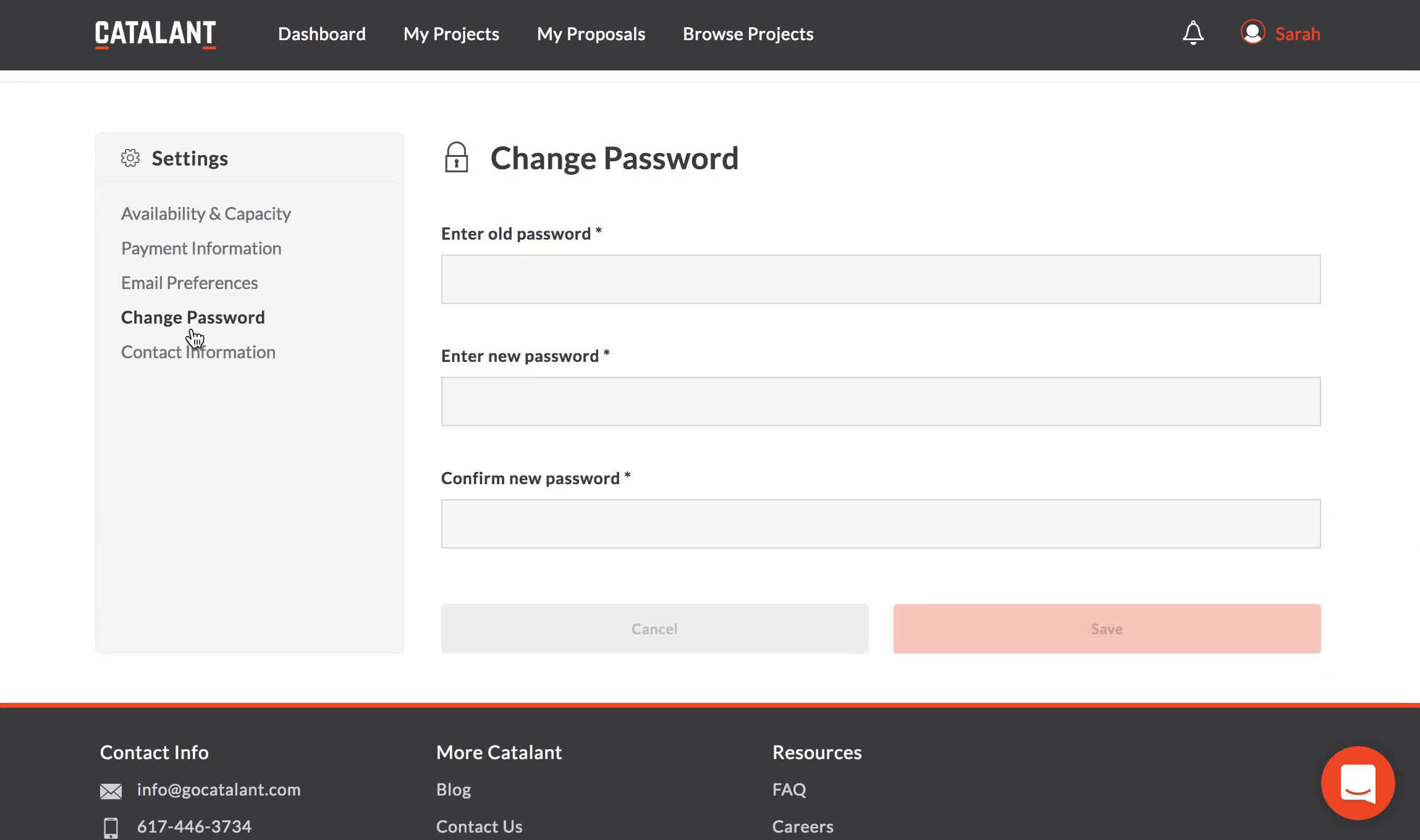Viewport: 1420px width, 840px height.
Task: Click the Resources footer heading
Action: 817,752
